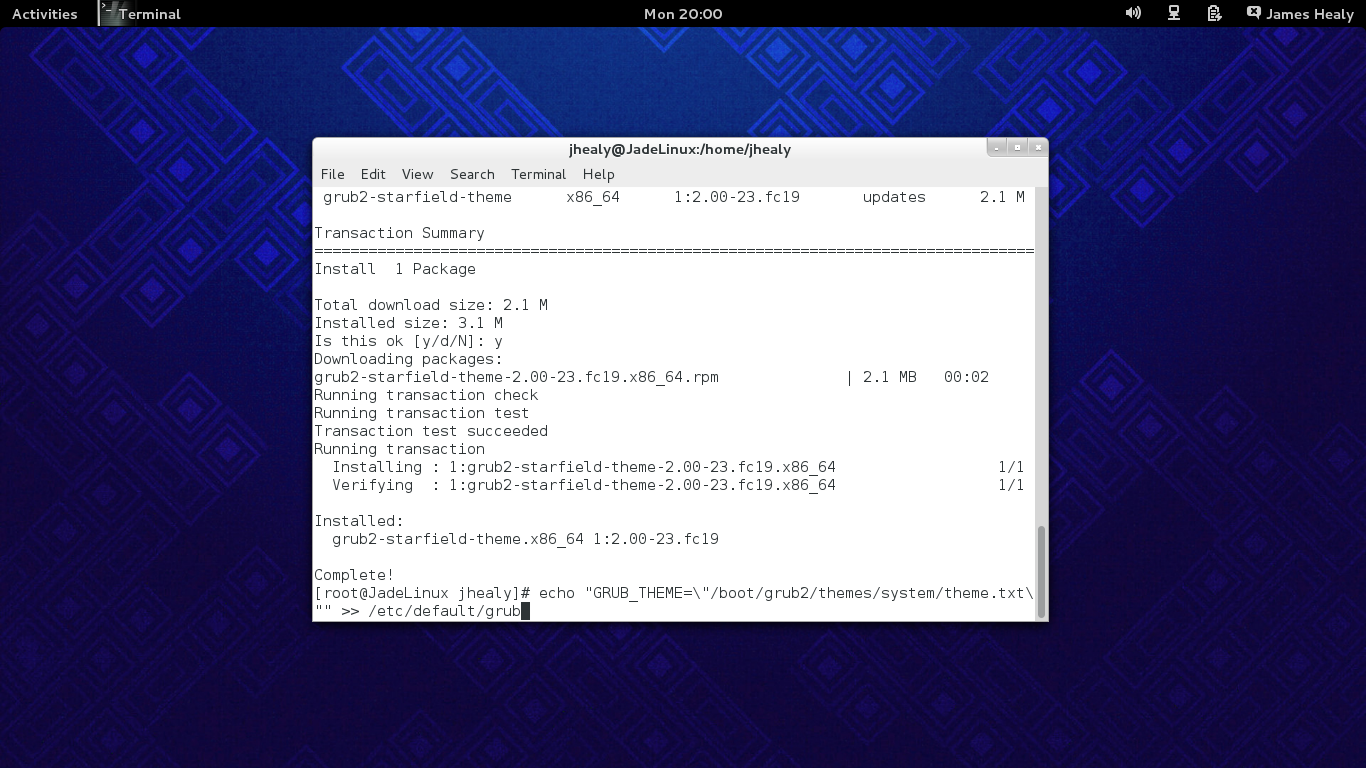Open the Terminal menu in the menu bar
Screen dimensions: 1366x768
pos(538,174)
